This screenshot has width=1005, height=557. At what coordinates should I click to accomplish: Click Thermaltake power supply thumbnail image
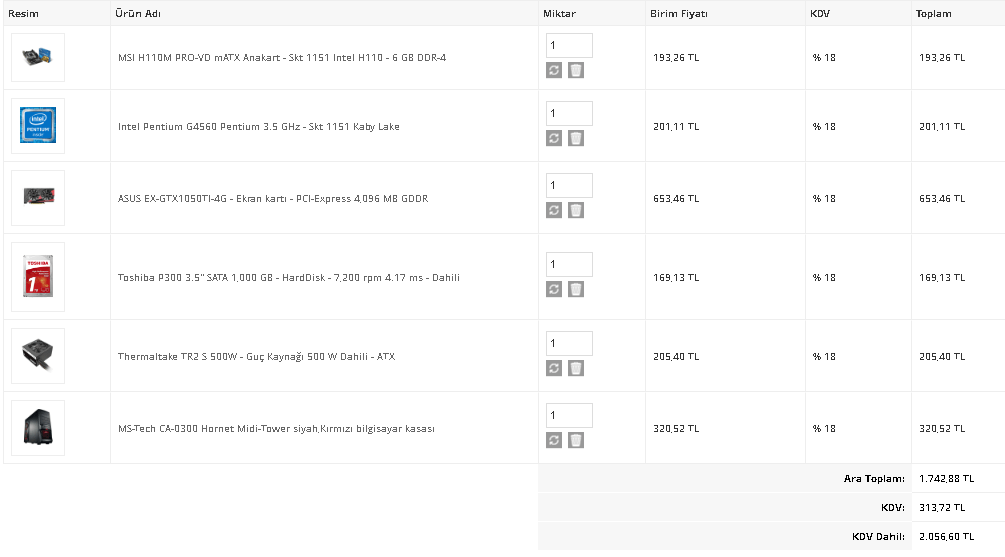tap(38, 356)
